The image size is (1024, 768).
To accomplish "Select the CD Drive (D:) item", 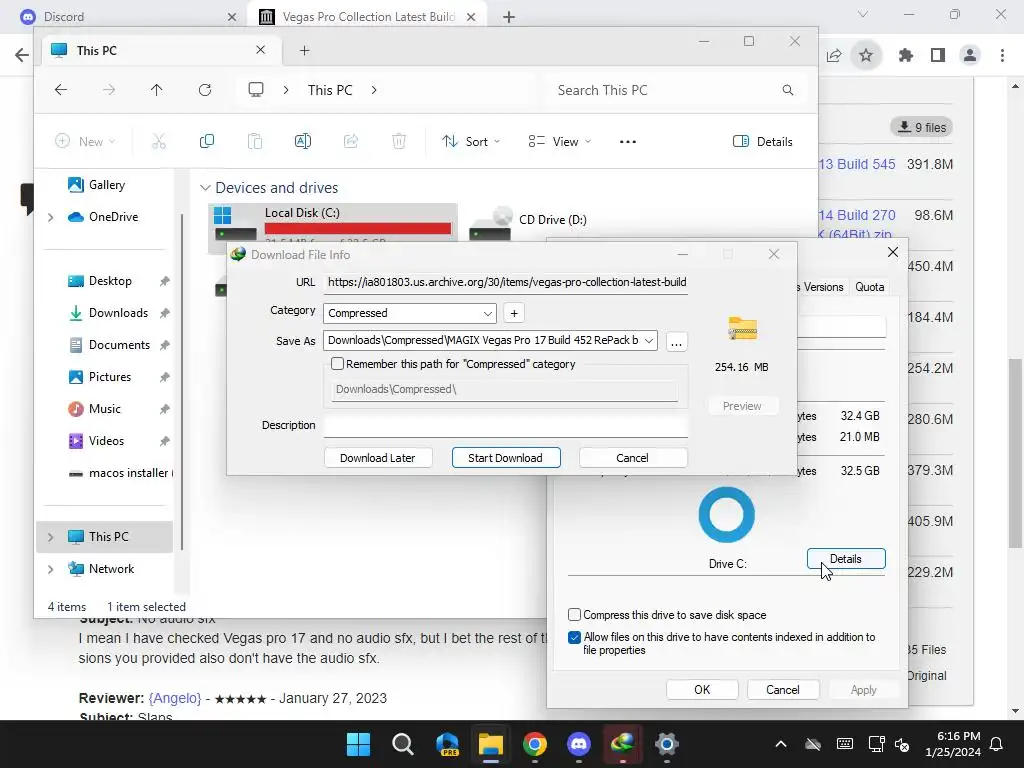I will pos(529,222).
